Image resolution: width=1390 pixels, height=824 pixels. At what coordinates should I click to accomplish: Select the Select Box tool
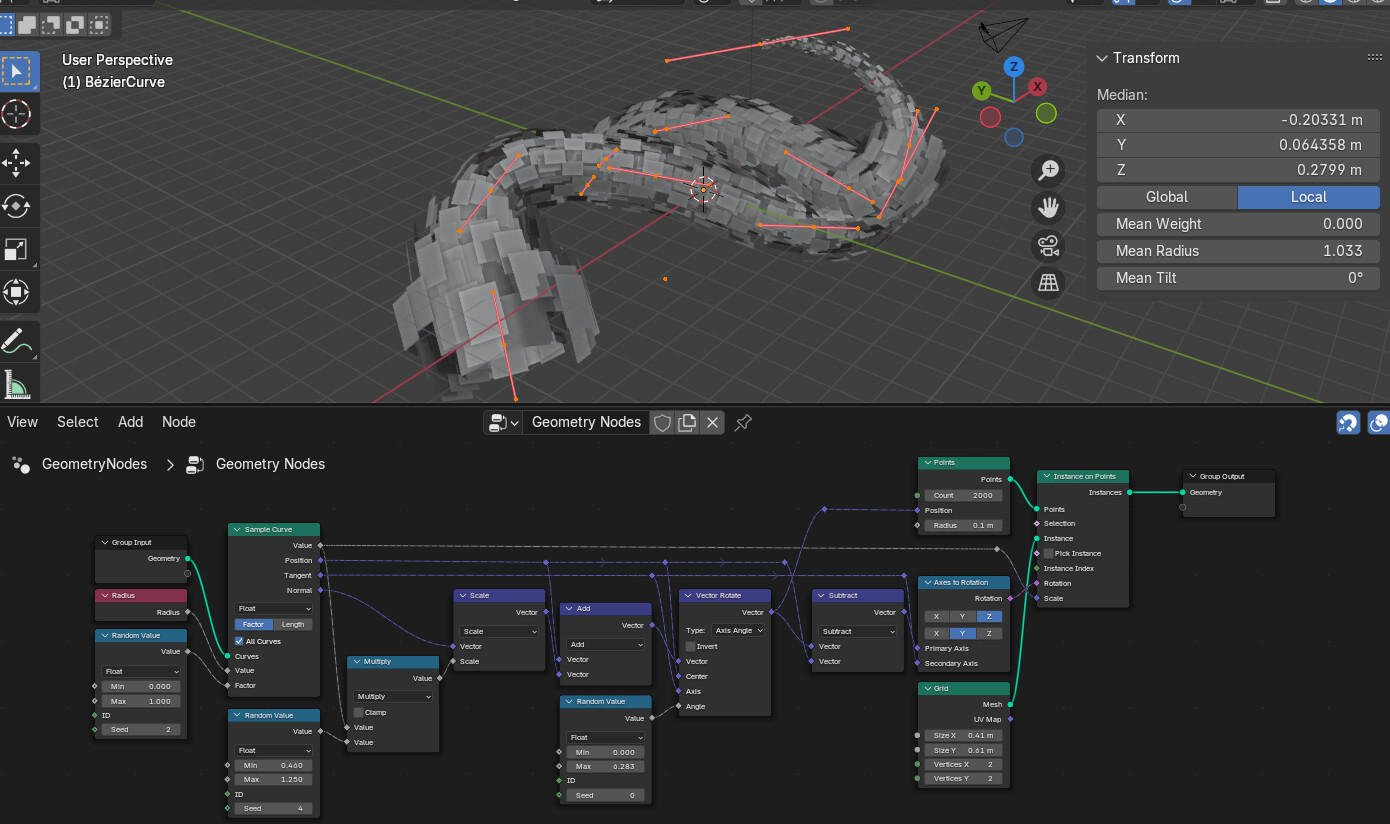click(17, 72)
